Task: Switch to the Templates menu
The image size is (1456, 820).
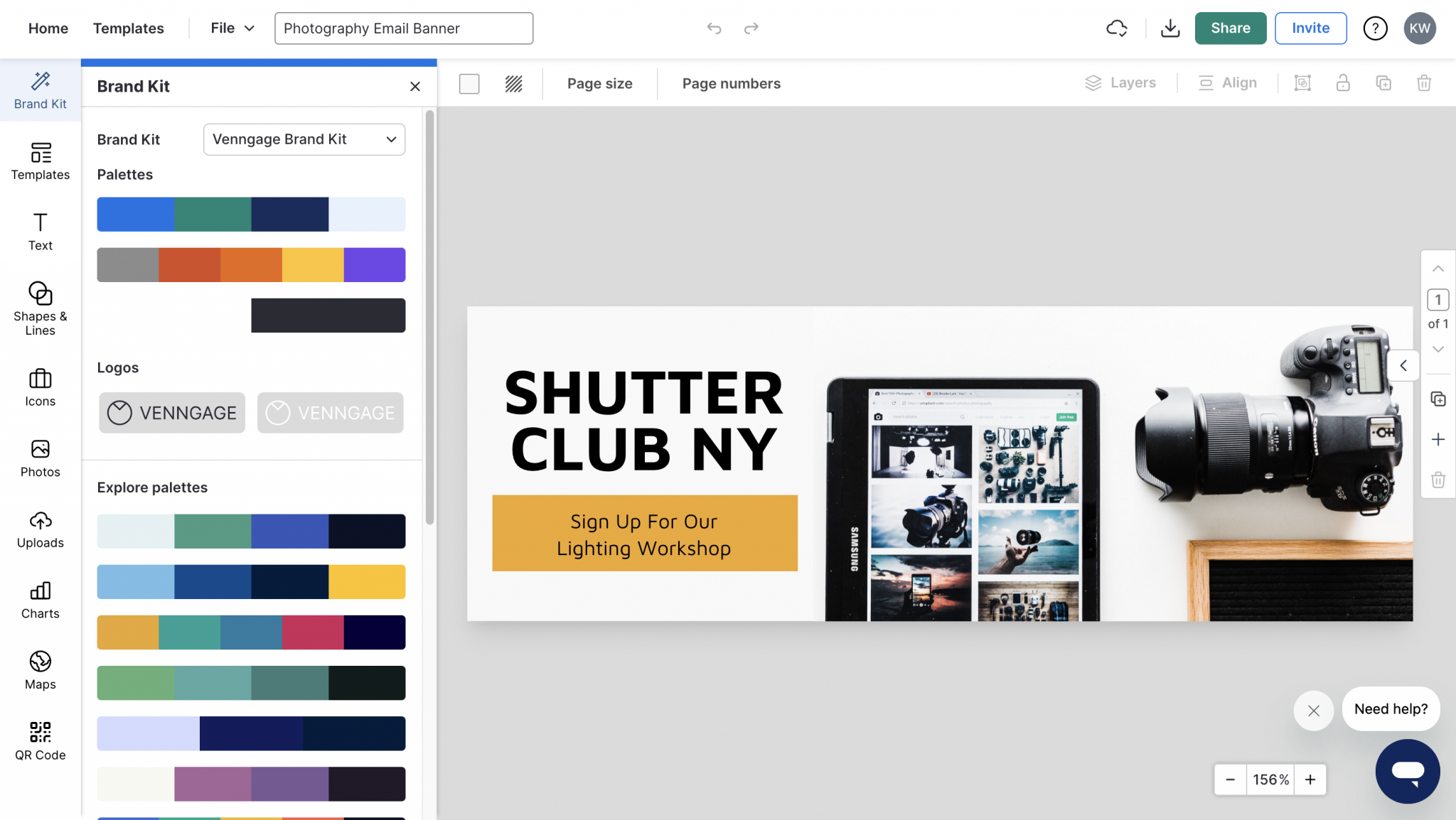Action: (128, 28)
